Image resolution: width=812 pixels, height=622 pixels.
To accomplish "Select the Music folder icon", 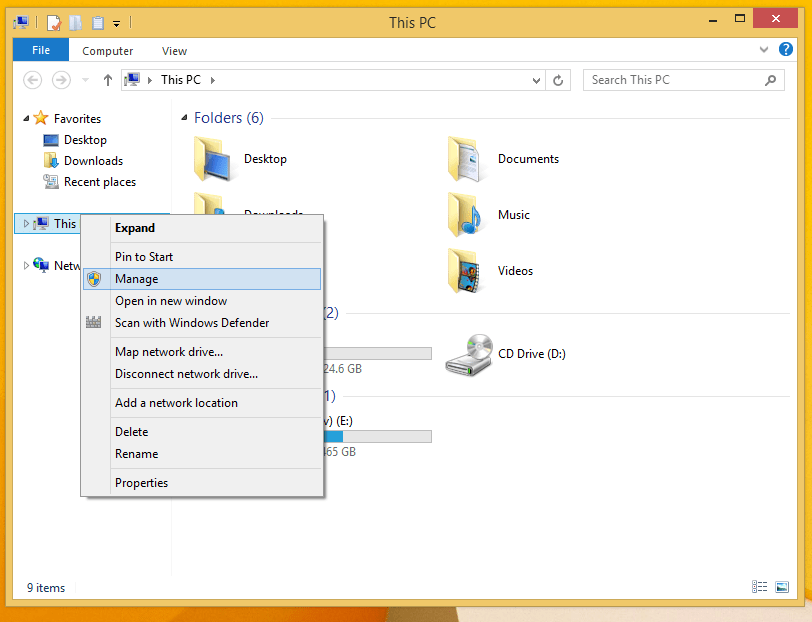I will [467, 215].
